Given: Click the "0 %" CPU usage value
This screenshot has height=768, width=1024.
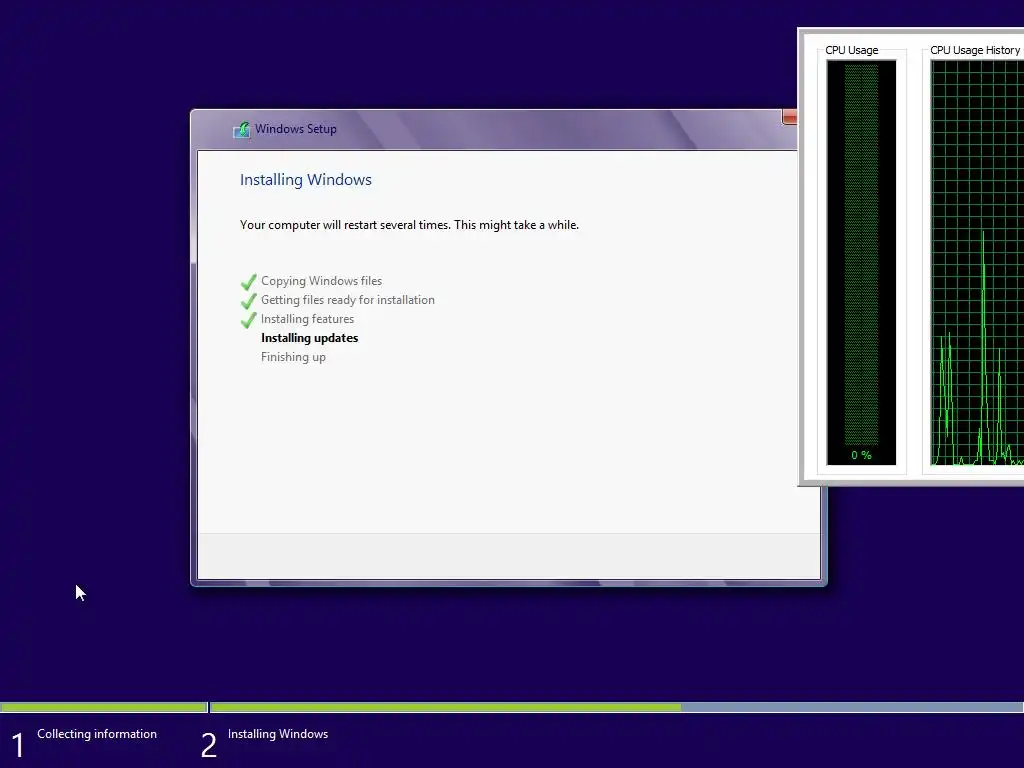Looking at the screenshot, I should point(861,455).
